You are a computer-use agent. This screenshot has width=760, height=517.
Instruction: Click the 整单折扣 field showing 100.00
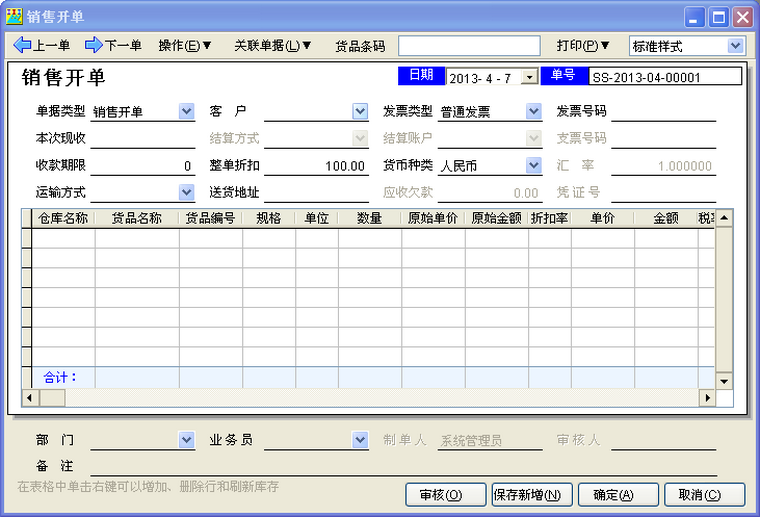(x=316, y=166)
